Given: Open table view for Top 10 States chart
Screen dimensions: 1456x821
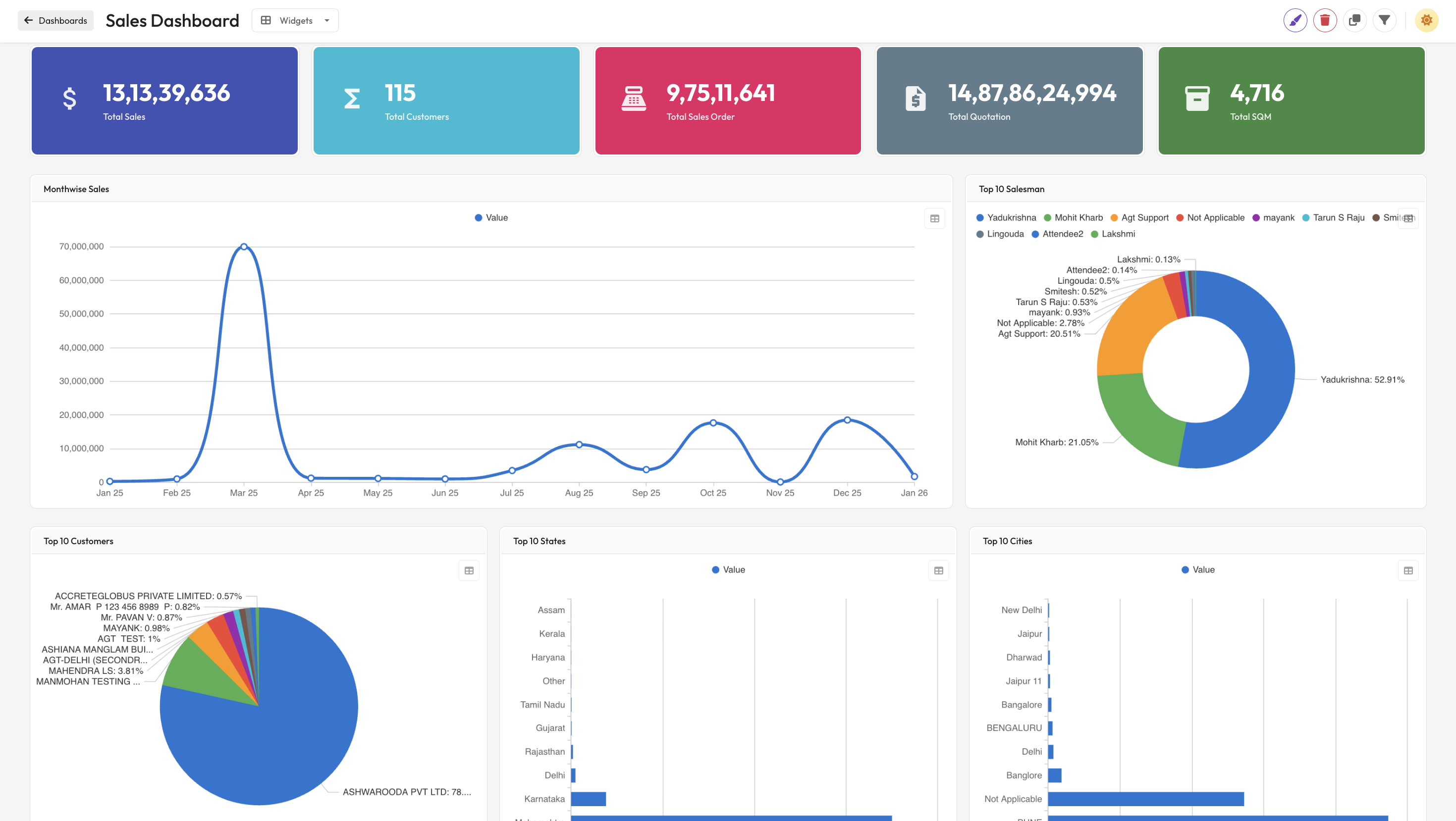Looking at the screenshot, I should (x=938, y=570).
